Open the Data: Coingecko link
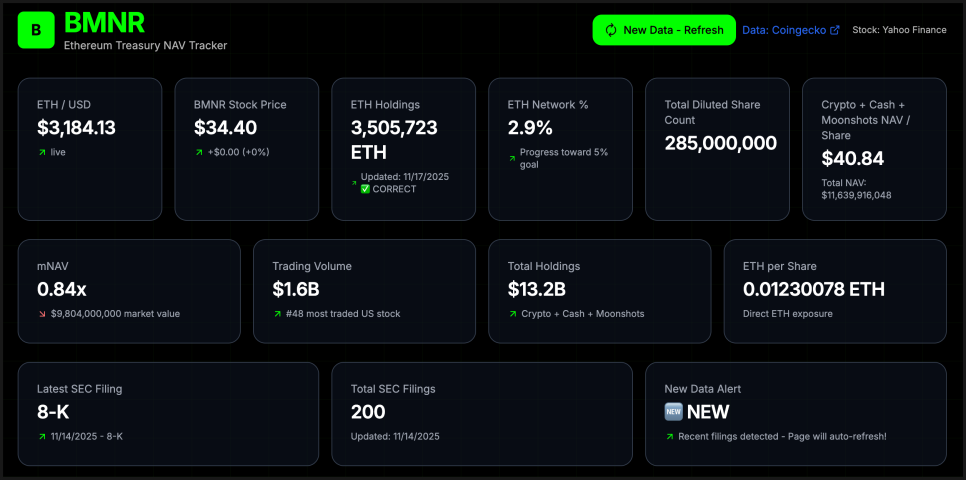Image resolution: width=966 pixels, height=480 pixels. [784, 30]
